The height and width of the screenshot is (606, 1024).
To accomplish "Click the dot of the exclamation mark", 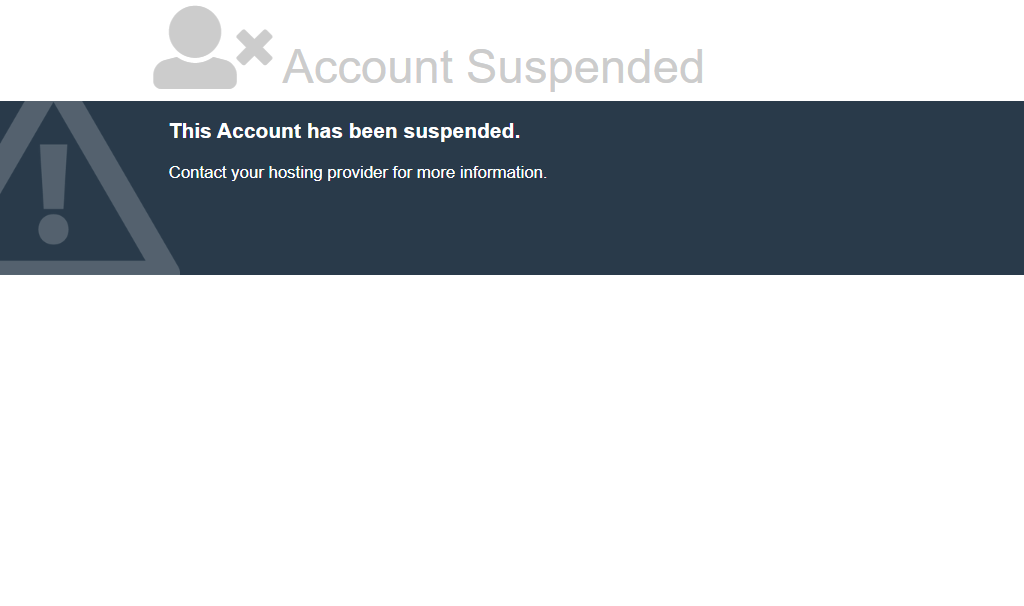I will click(53, 229).
